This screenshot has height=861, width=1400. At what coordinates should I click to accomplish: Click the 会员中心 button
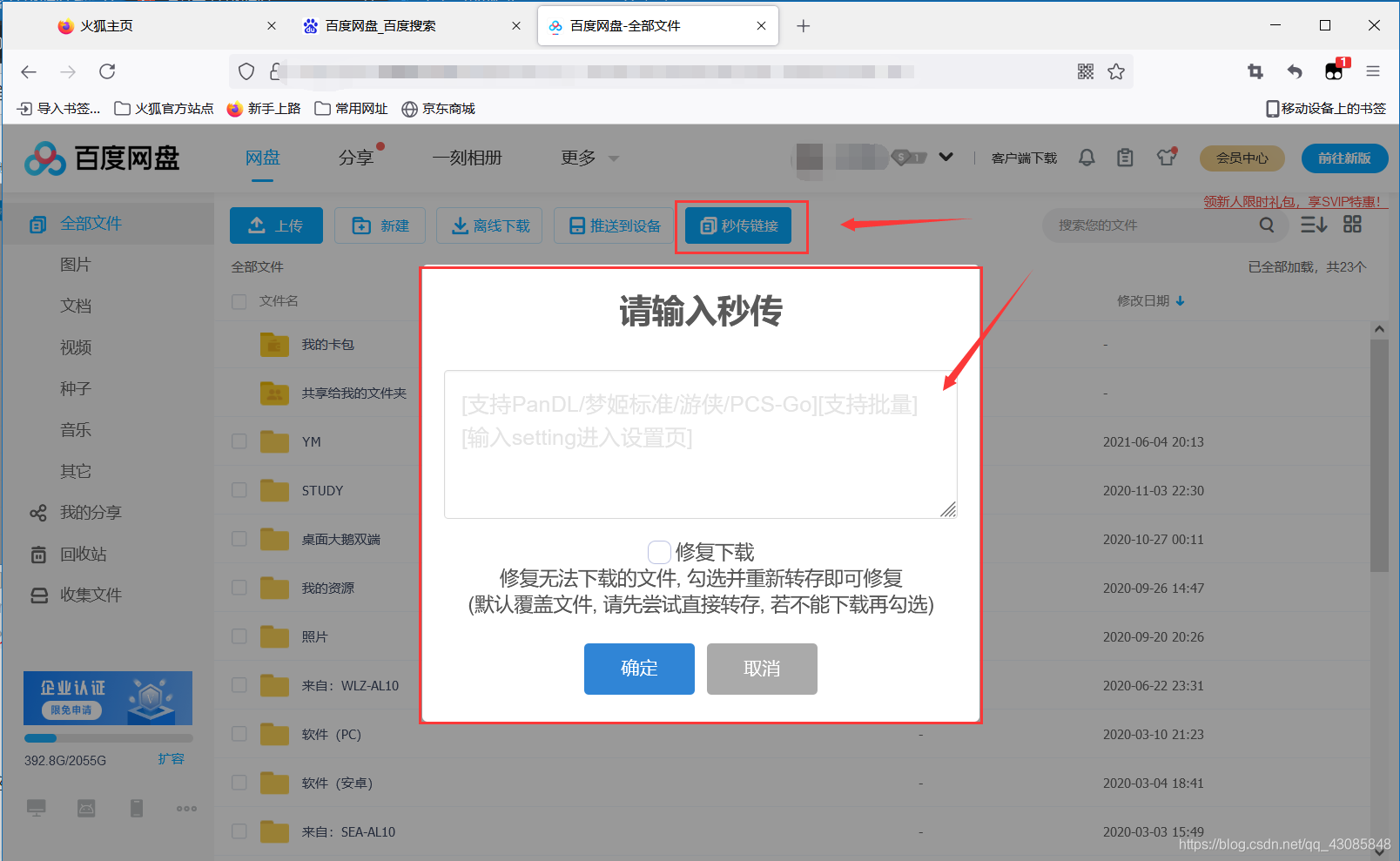pos(1242,158)
